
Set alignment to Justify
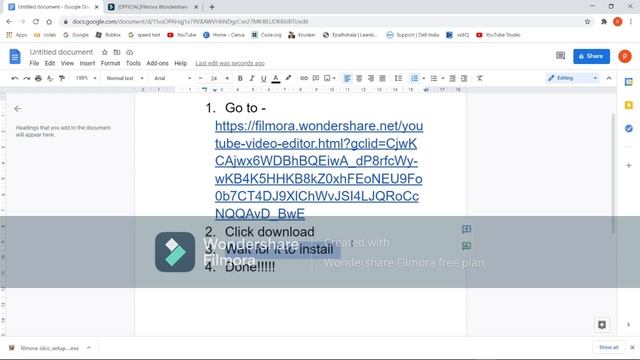coord(382,78)
